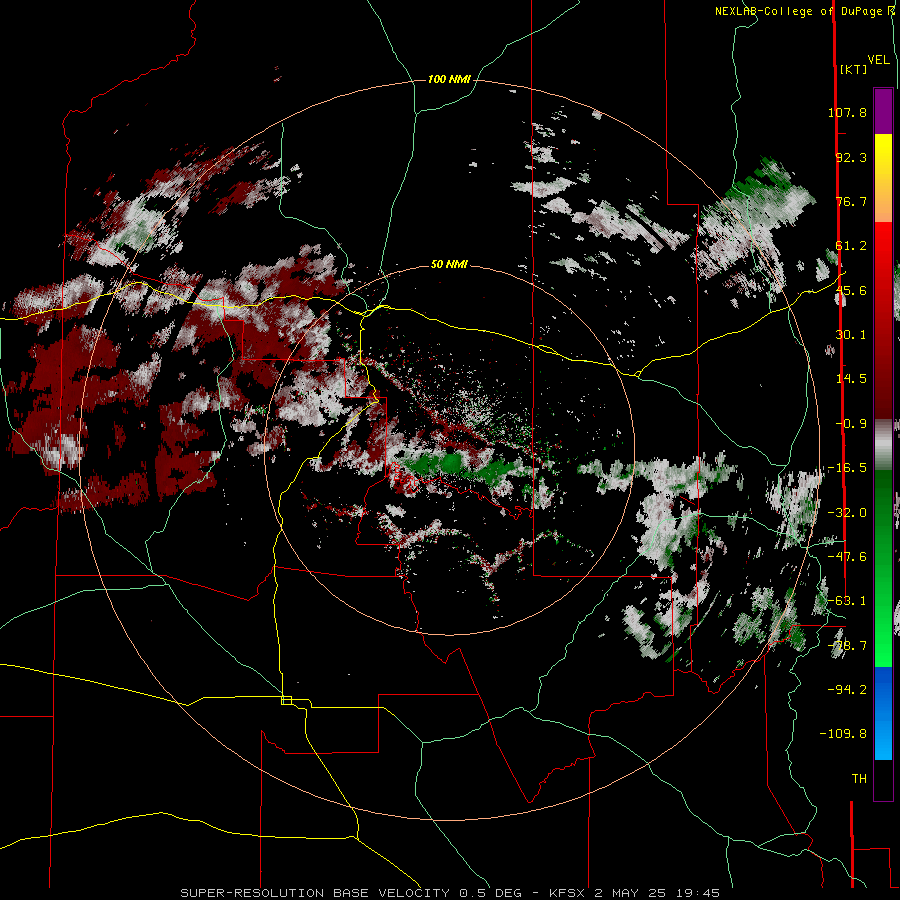
Task: Click the 76.7 value on velocity scale
Action: point(851,201)
